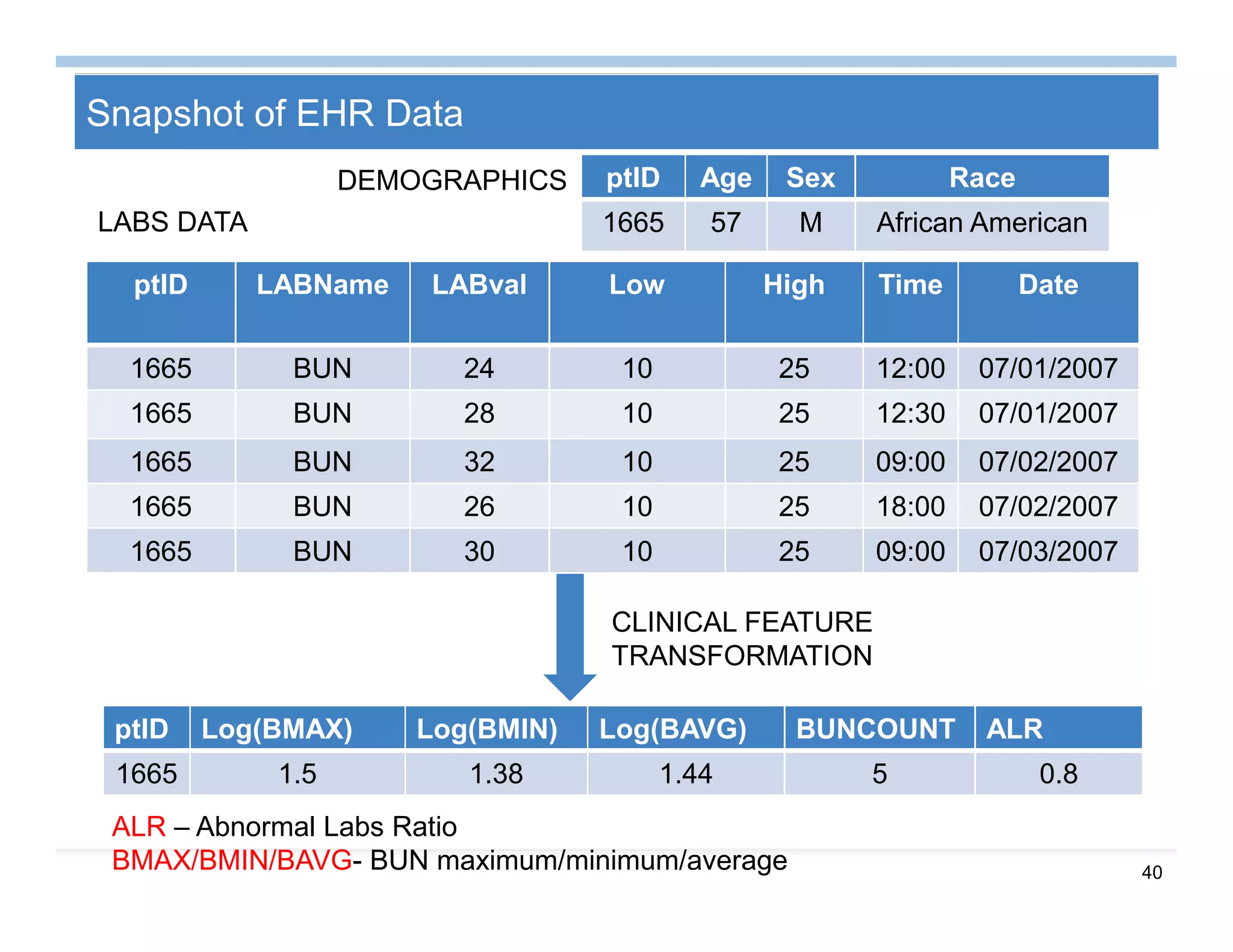Click the 'BUN maximum/minimum/average' text
This screenshot has width=1233, height=952.
coord(579,861)
